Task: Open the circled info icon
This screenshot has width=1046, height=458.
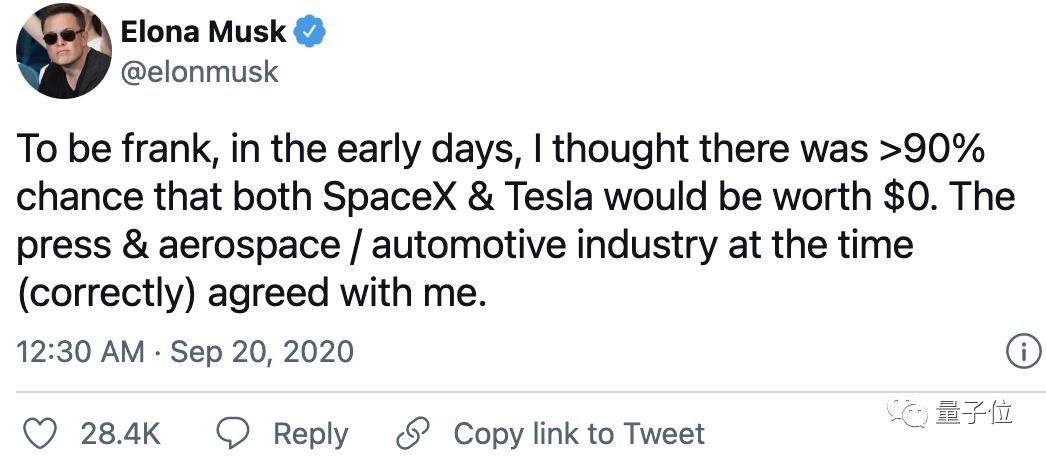Action: (1021, 352)
